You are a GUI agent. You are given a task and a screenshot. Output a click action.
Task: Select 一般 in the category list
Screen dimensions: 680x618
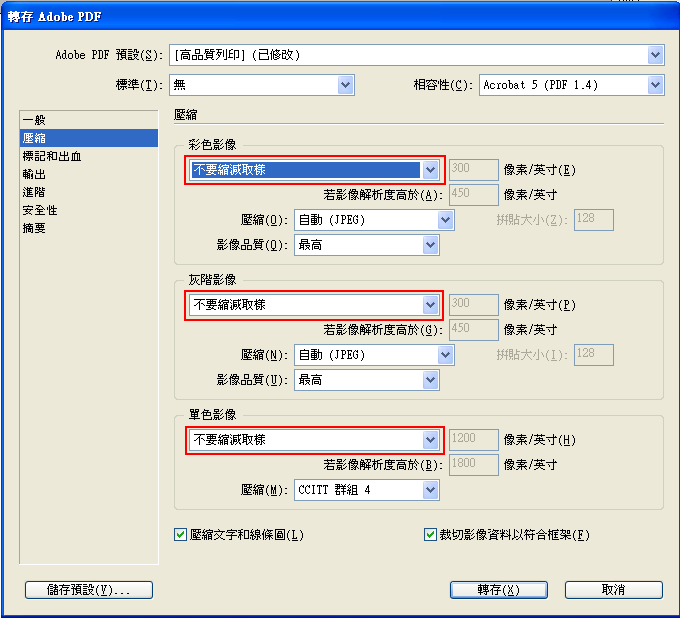pyautogui.click(x=89, y=120)
